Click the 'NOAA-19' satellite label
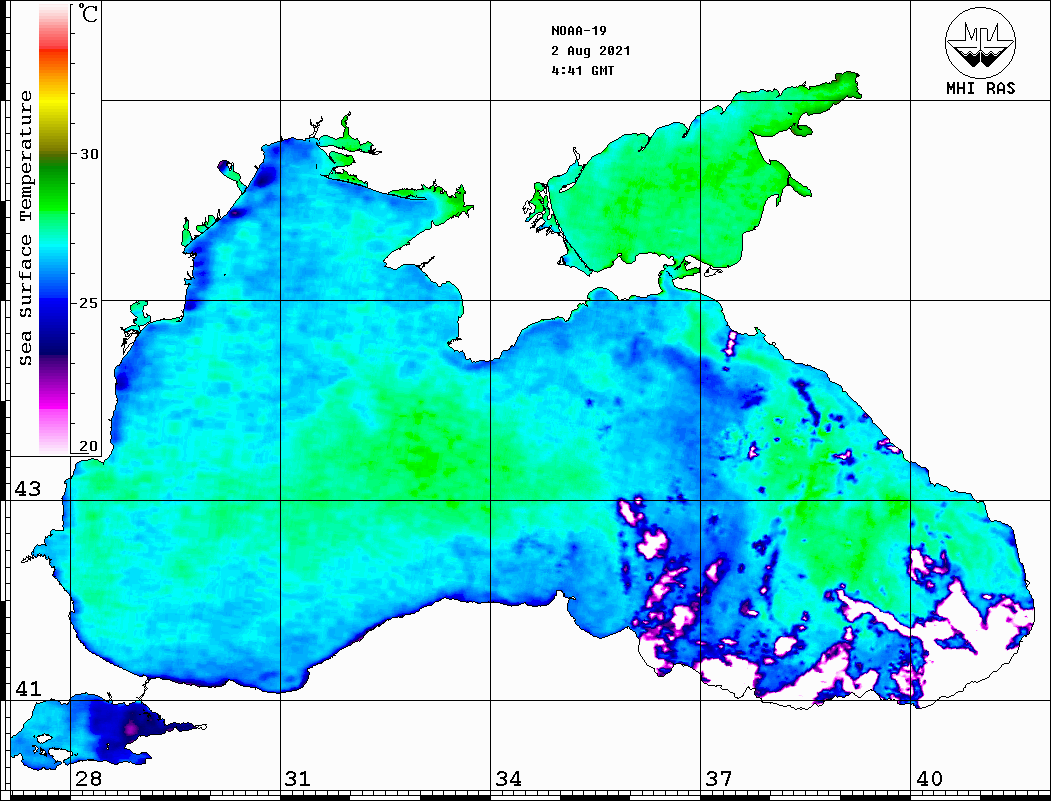The width and height of the screenshot is (1051, 801). click(x=579, y=31)
